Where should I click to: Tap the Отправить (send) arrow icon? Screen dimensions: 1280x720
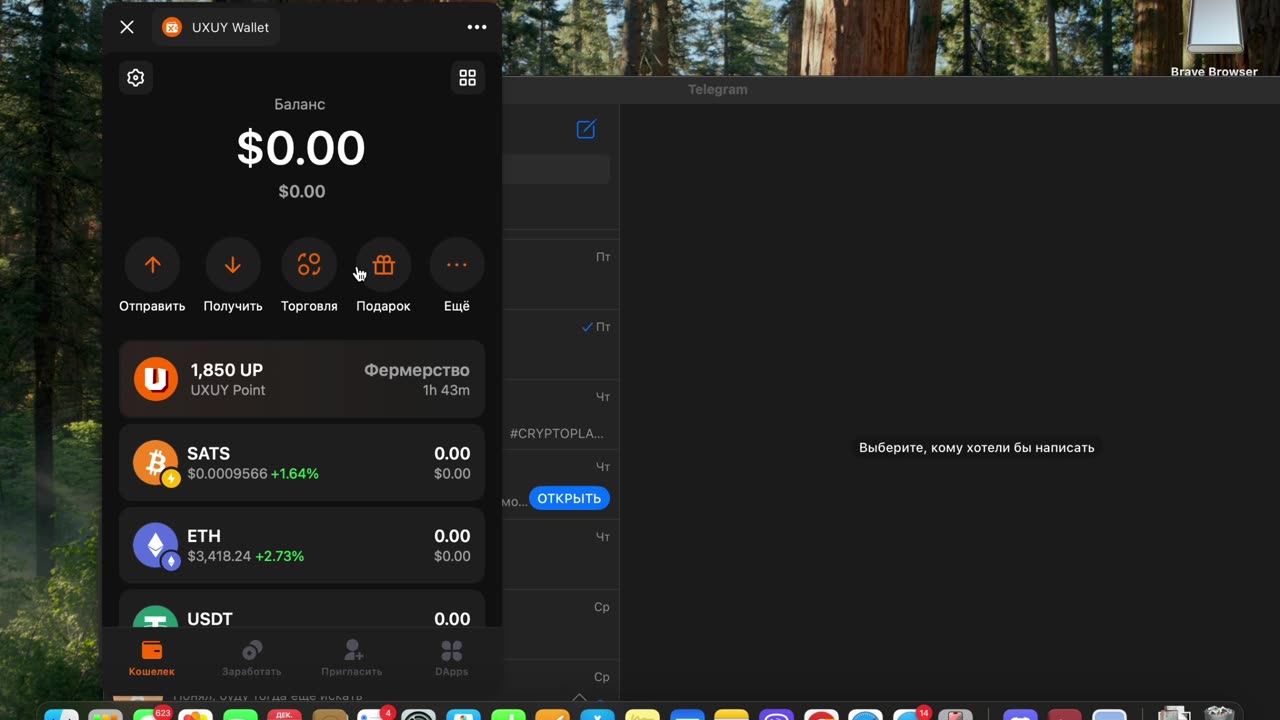152,265
